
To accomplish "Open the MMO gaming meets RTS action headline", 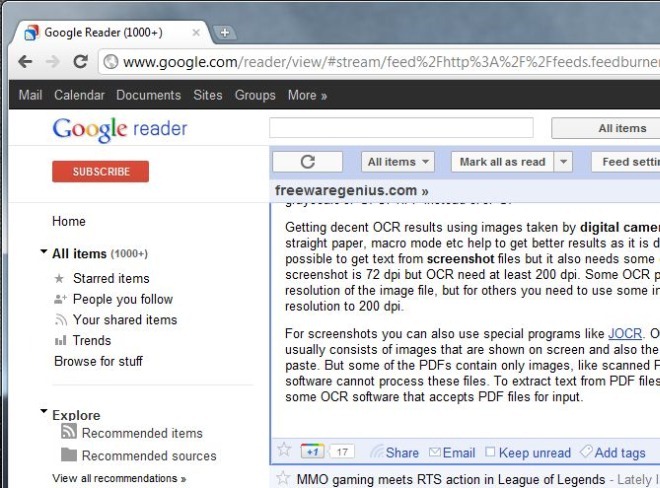I will pyautogui.click(x=451, y=479).
